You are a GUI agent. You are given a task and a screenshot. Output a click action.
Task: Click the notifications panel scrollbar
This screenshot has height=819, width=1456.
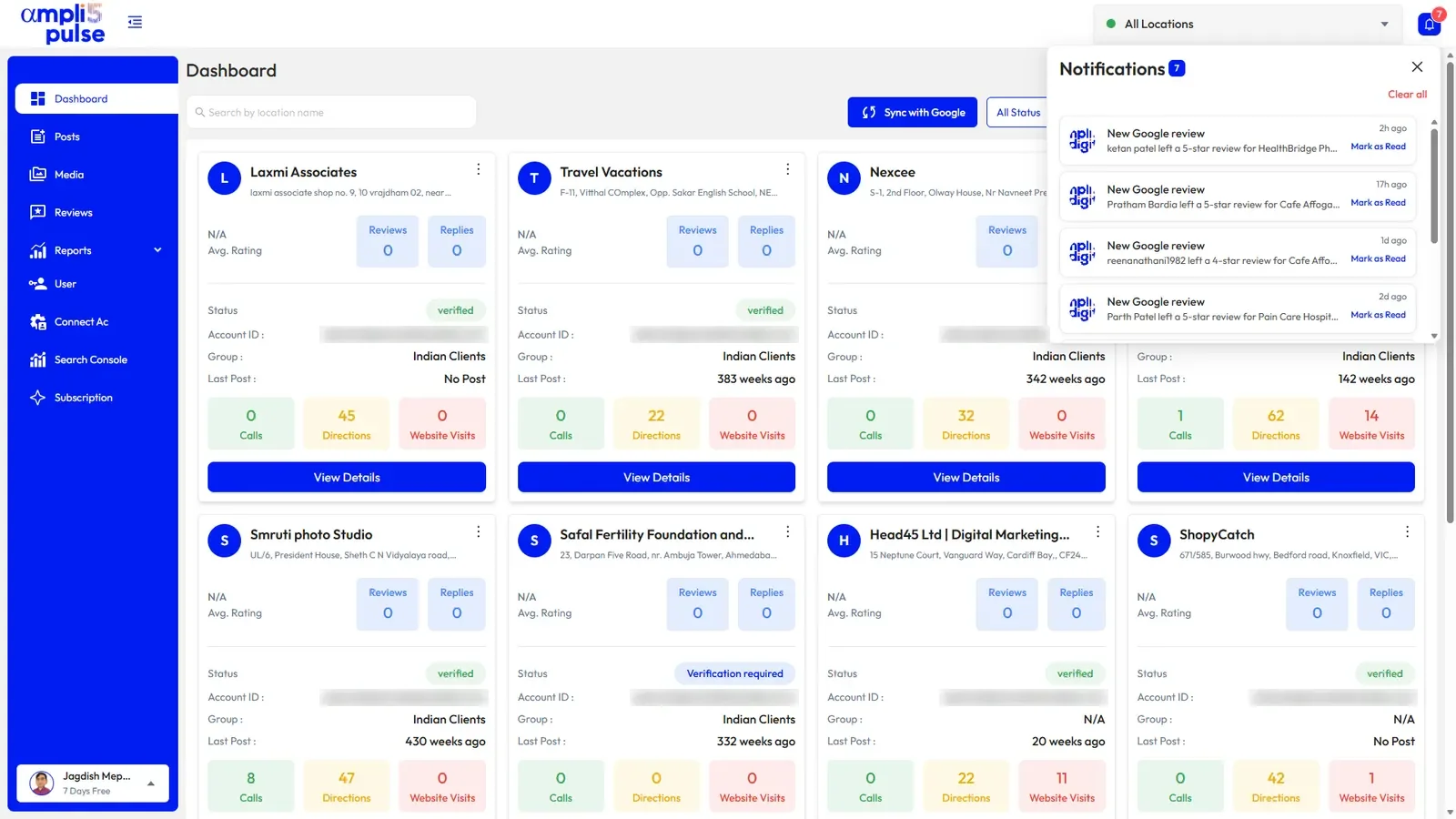pos(1434,187)
